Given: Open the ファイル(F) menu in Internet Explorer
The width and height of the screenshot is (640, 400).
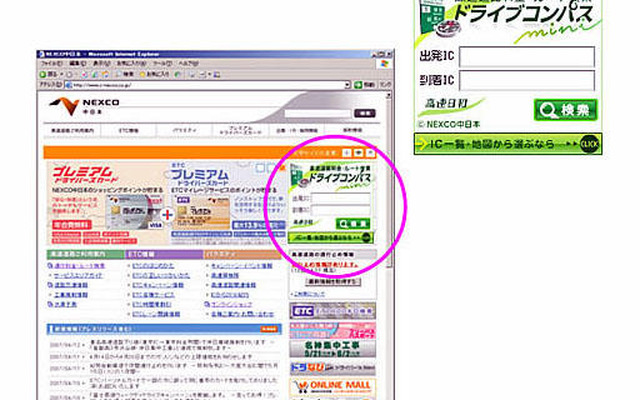Looking at the screenshot, I should 51,64.
